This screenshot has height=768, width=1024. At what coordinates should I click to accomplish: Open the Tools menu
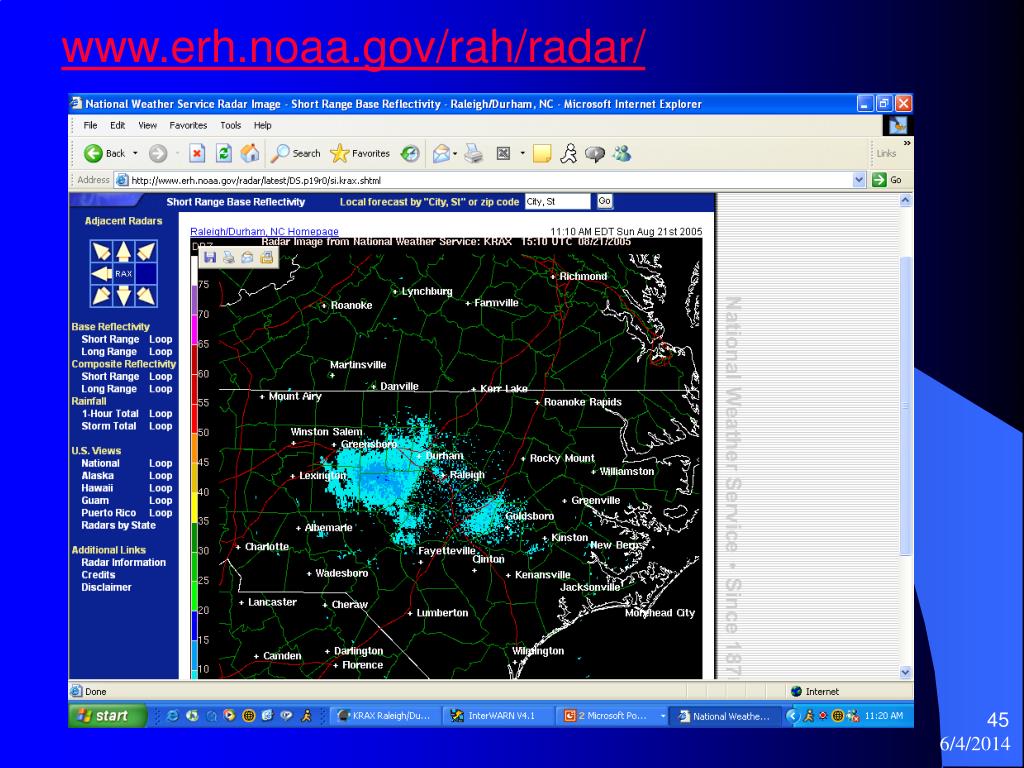[231, 125]
